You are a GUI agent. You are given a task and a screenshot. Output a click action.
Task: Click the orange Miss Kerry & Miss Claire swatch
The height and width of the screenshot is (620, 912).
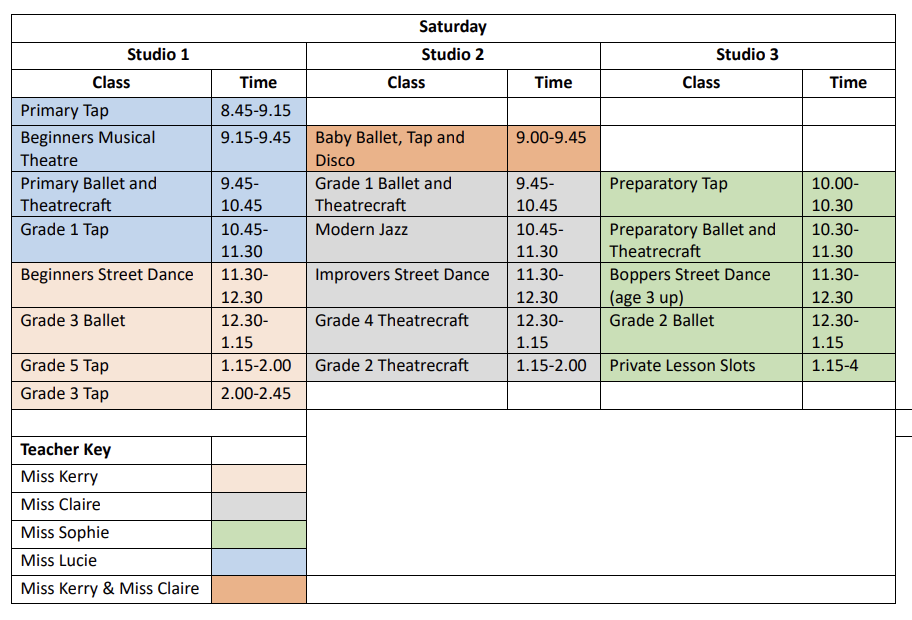tap(258, 589)
